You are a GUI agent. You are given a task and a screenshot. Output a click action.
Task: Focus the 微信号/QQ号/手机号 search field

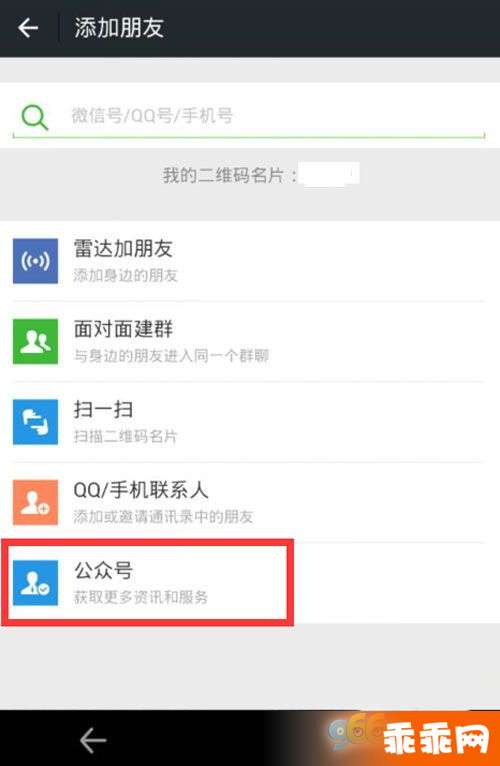pos(249,116)
